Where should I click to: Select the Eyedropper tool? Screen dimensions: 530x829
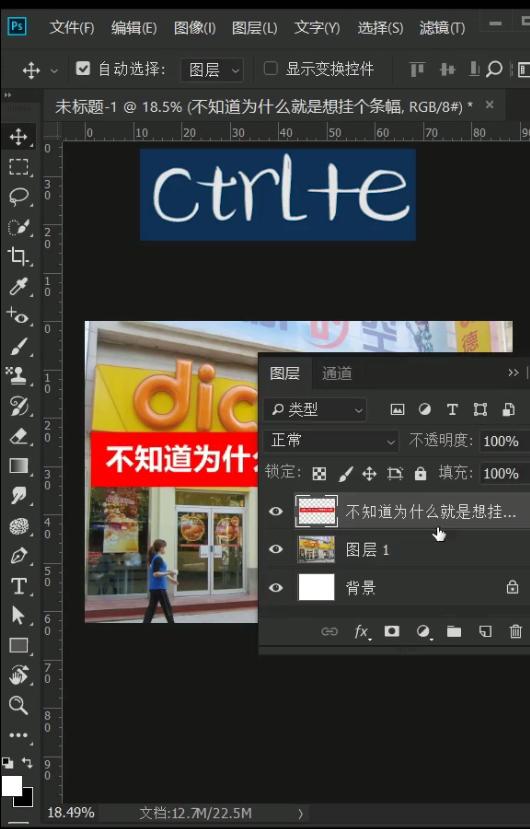(x=19, y=287)
